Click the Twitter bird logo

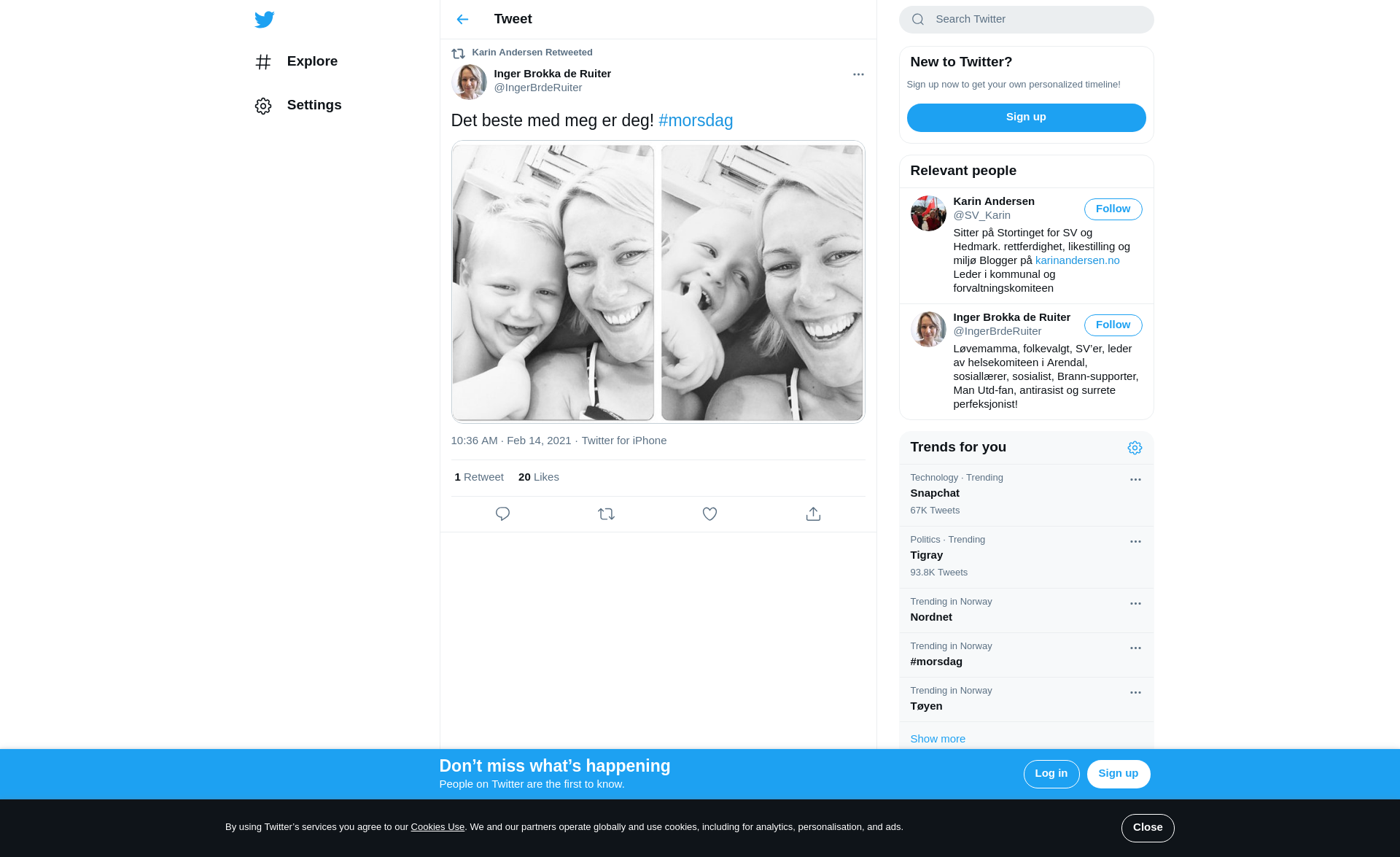[x=264, y=20]
